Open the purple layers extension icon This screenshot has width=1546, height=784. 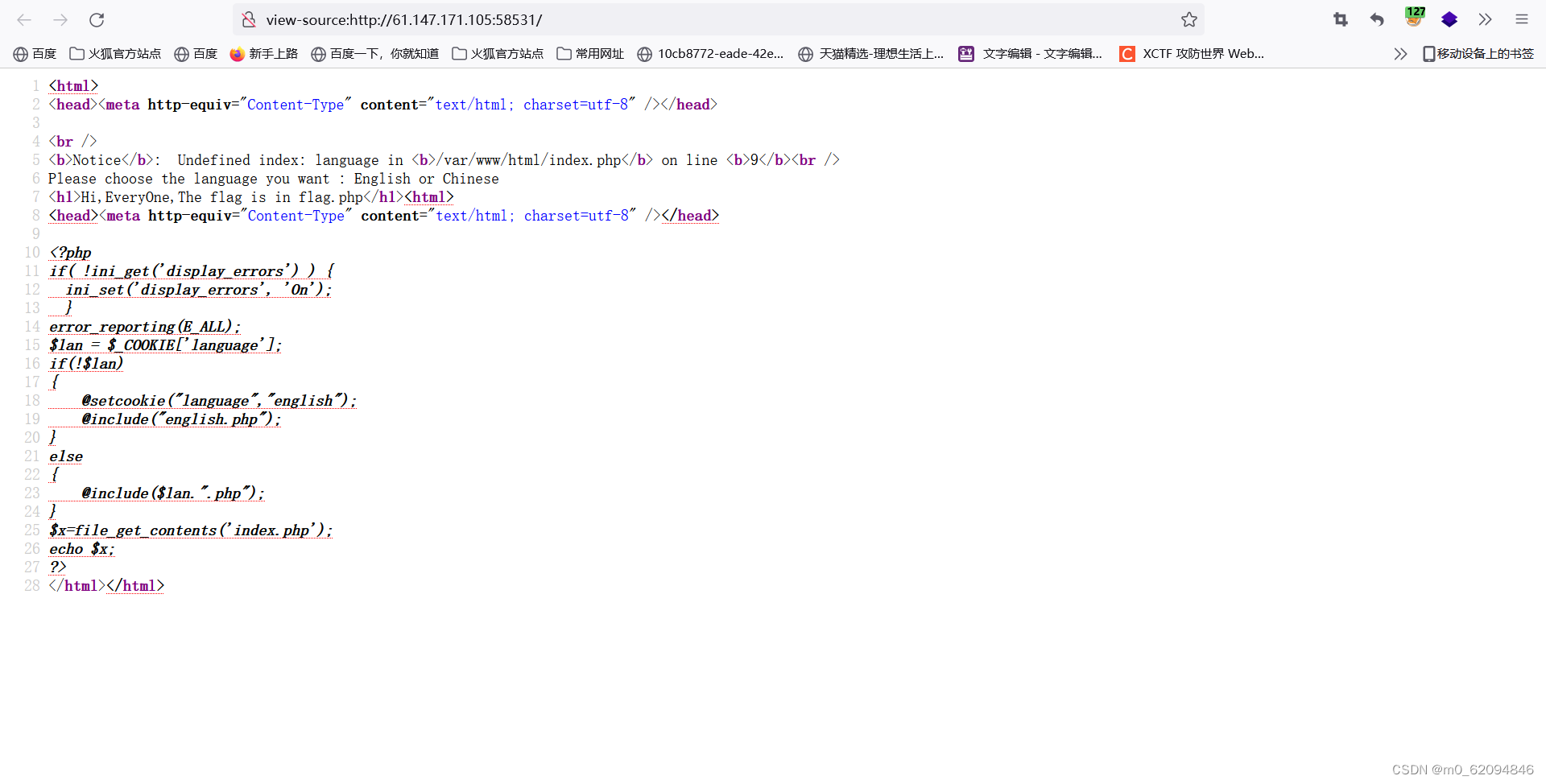(x=1449, y=20)
